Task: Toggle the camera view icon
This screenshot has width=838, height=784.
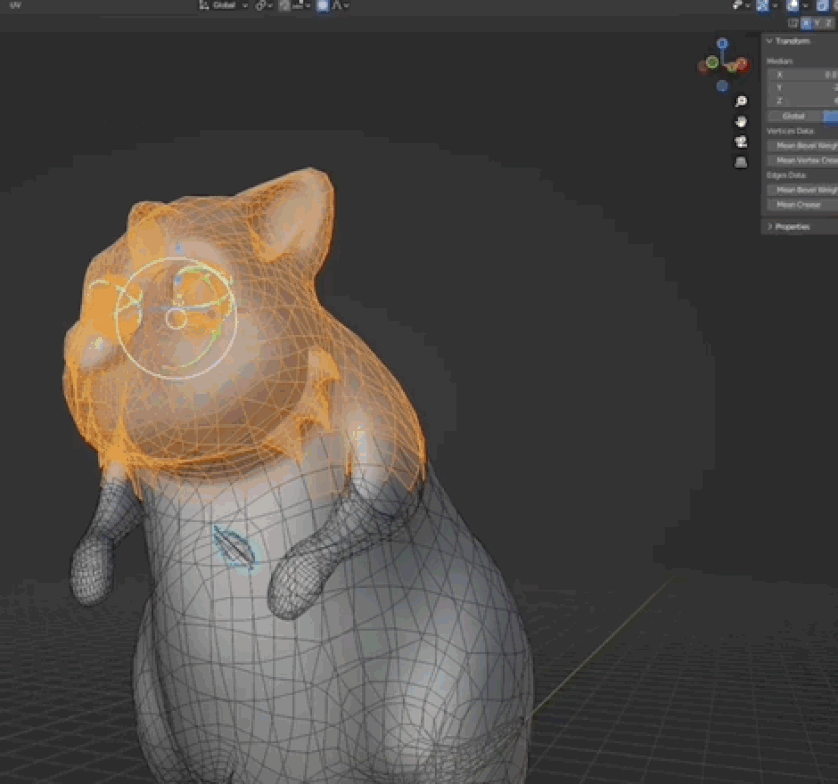Action: click(x=741, y=142)
